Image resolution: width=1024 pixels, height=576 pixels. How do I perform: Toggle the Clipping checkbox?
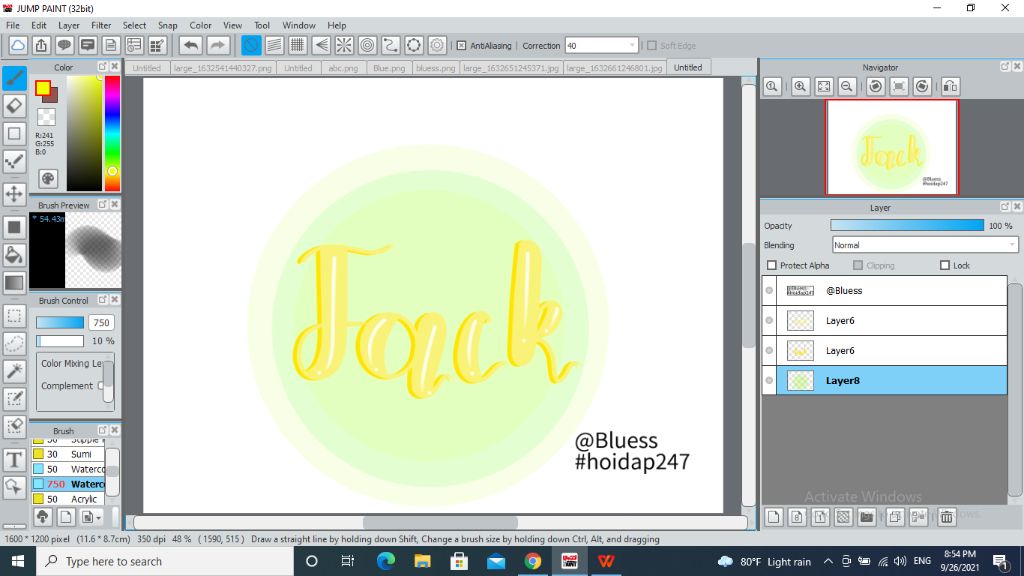pos(858,265)
